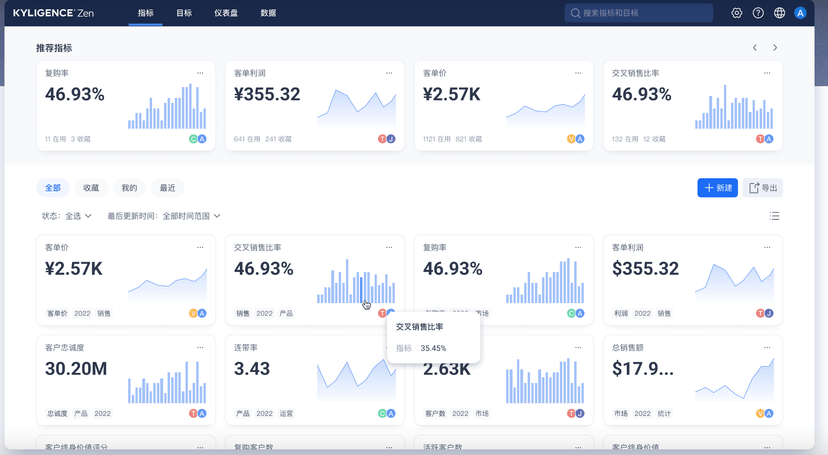
Task: Open more options on recommended 复购率 card
Action: coord(200,73)
